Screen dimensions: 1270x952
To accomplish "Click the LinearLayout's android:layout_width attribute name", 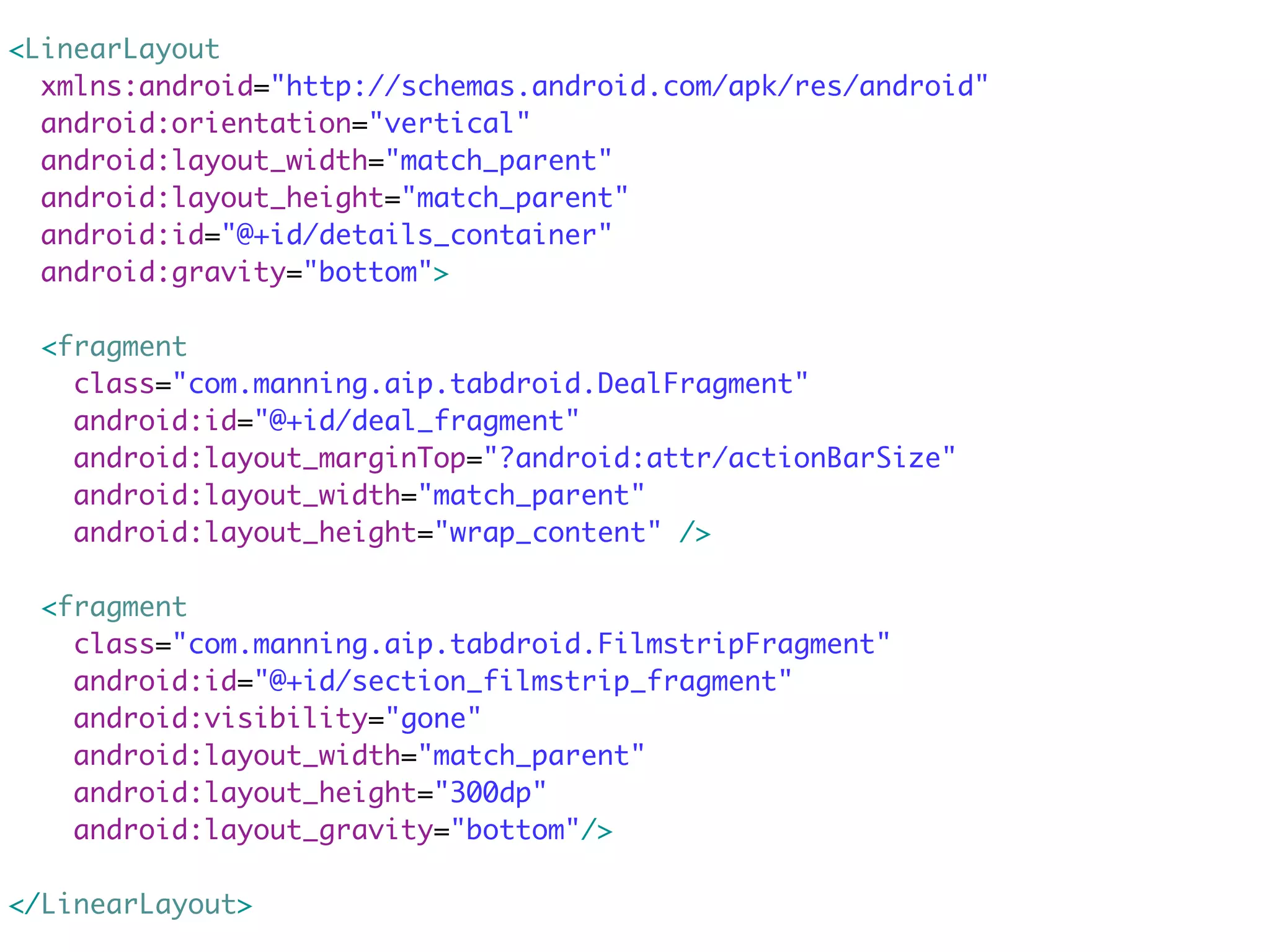I will click(x=205, y=161).
